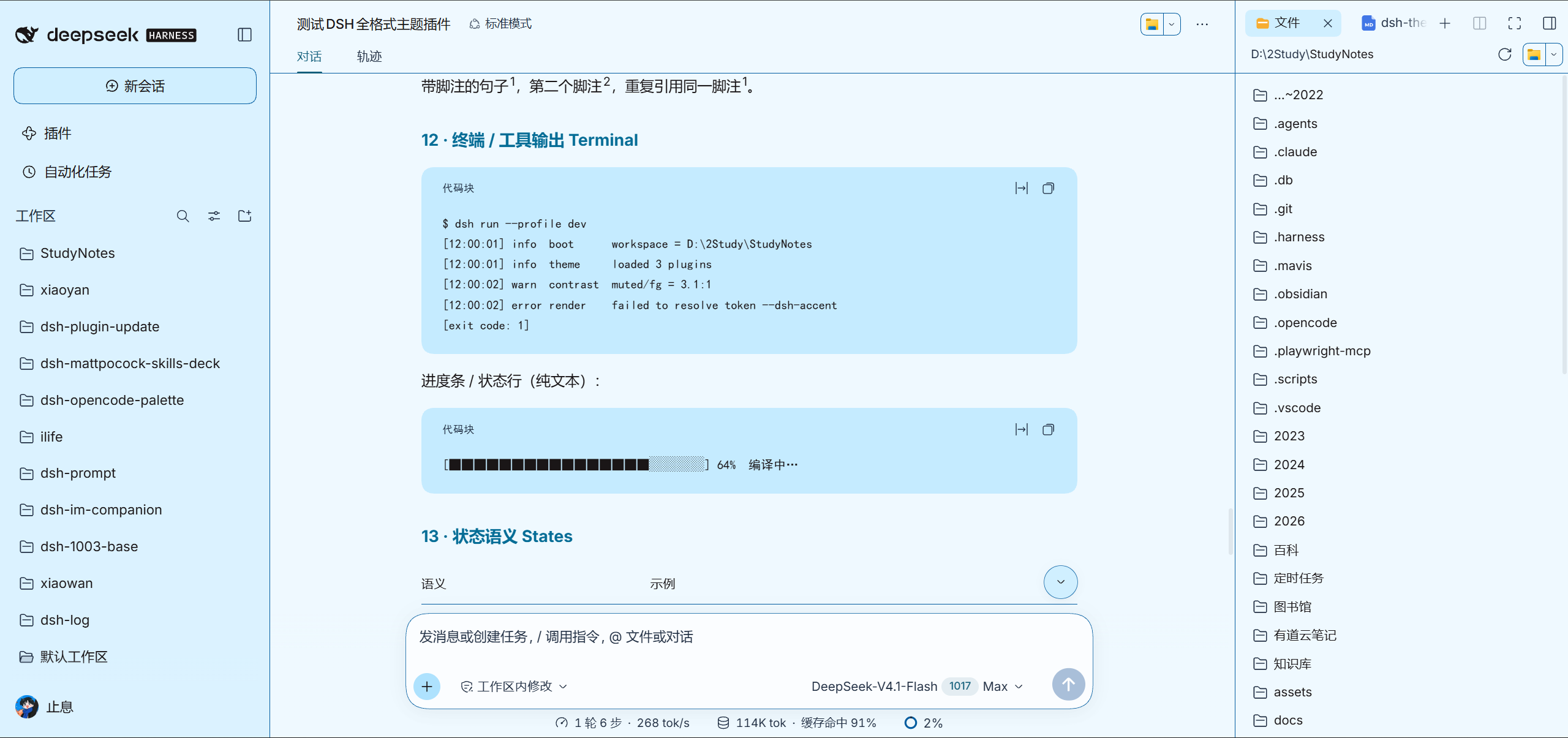Image resolution: width=1568 pixels, height=738 pixels.
Task: View context usage 2% indicator
Action: [x=924, y=723]
